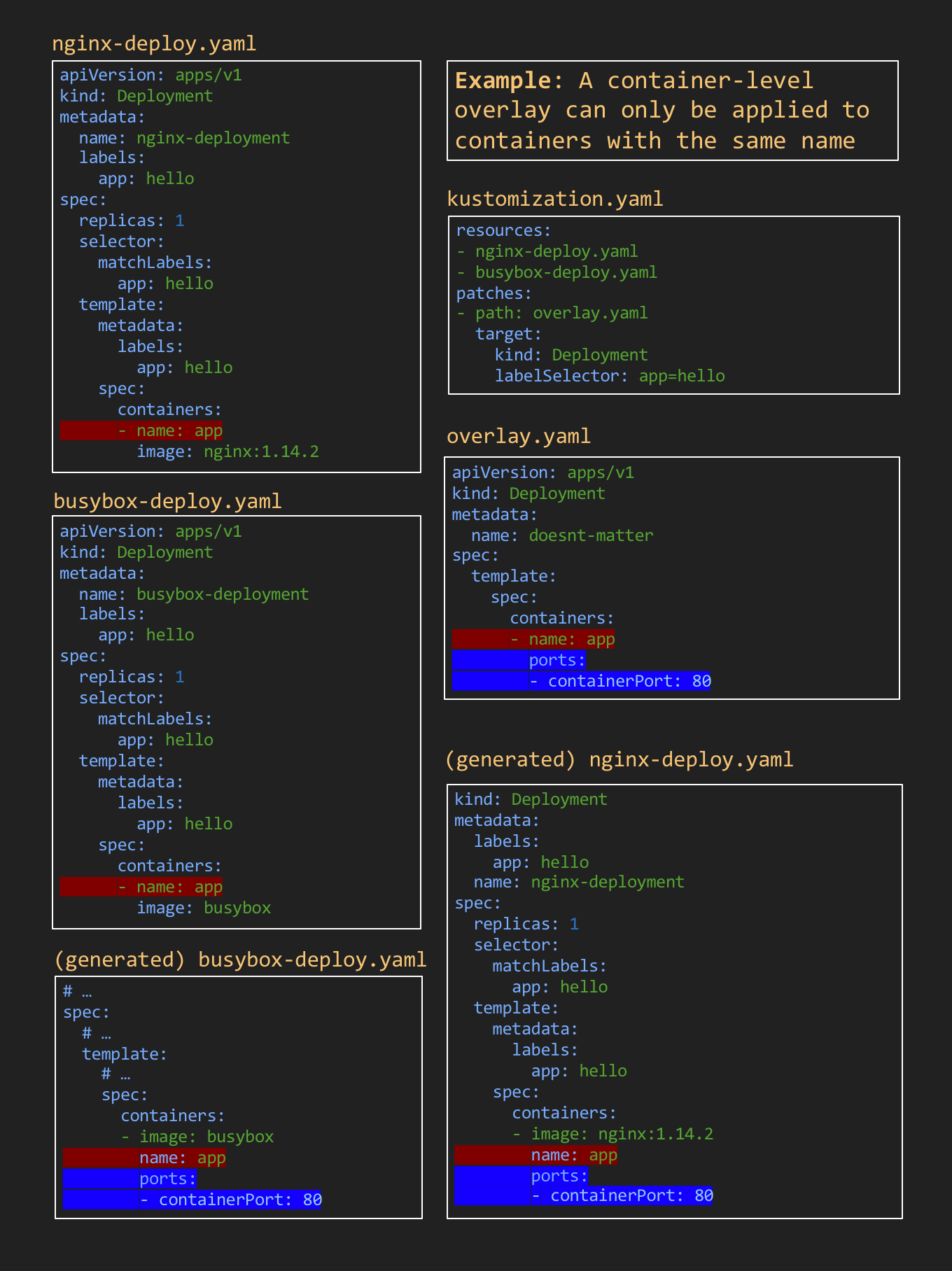The height and width of the screenshot is (1271, 952).
Task: Click the 'target:' line in kustomization.yaml
Action: [509, 334]
